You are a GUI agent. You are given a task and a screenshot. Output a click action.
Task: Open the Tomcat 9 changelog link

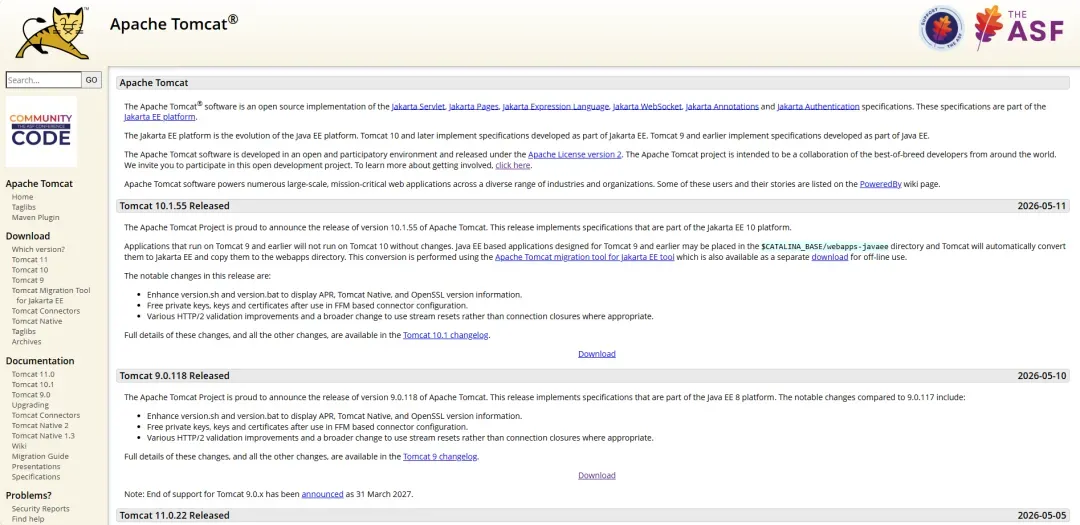[440, 457]
